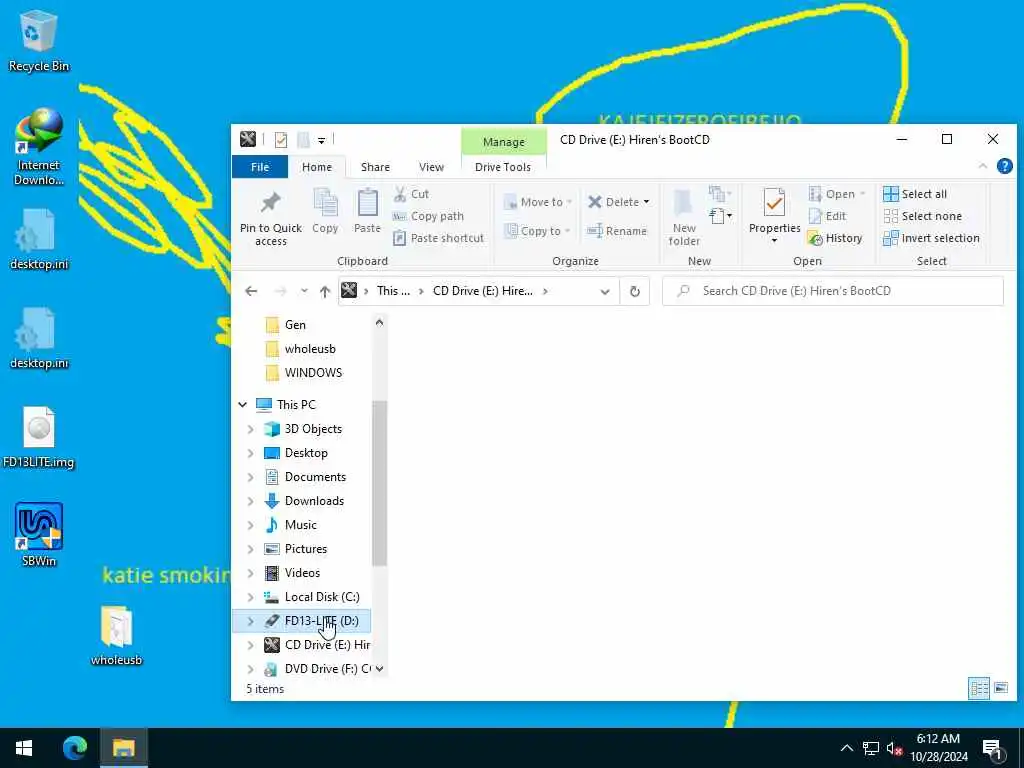Open file History command
Viewport: 1024px width, 768px height.
click(x=835, y=238)
